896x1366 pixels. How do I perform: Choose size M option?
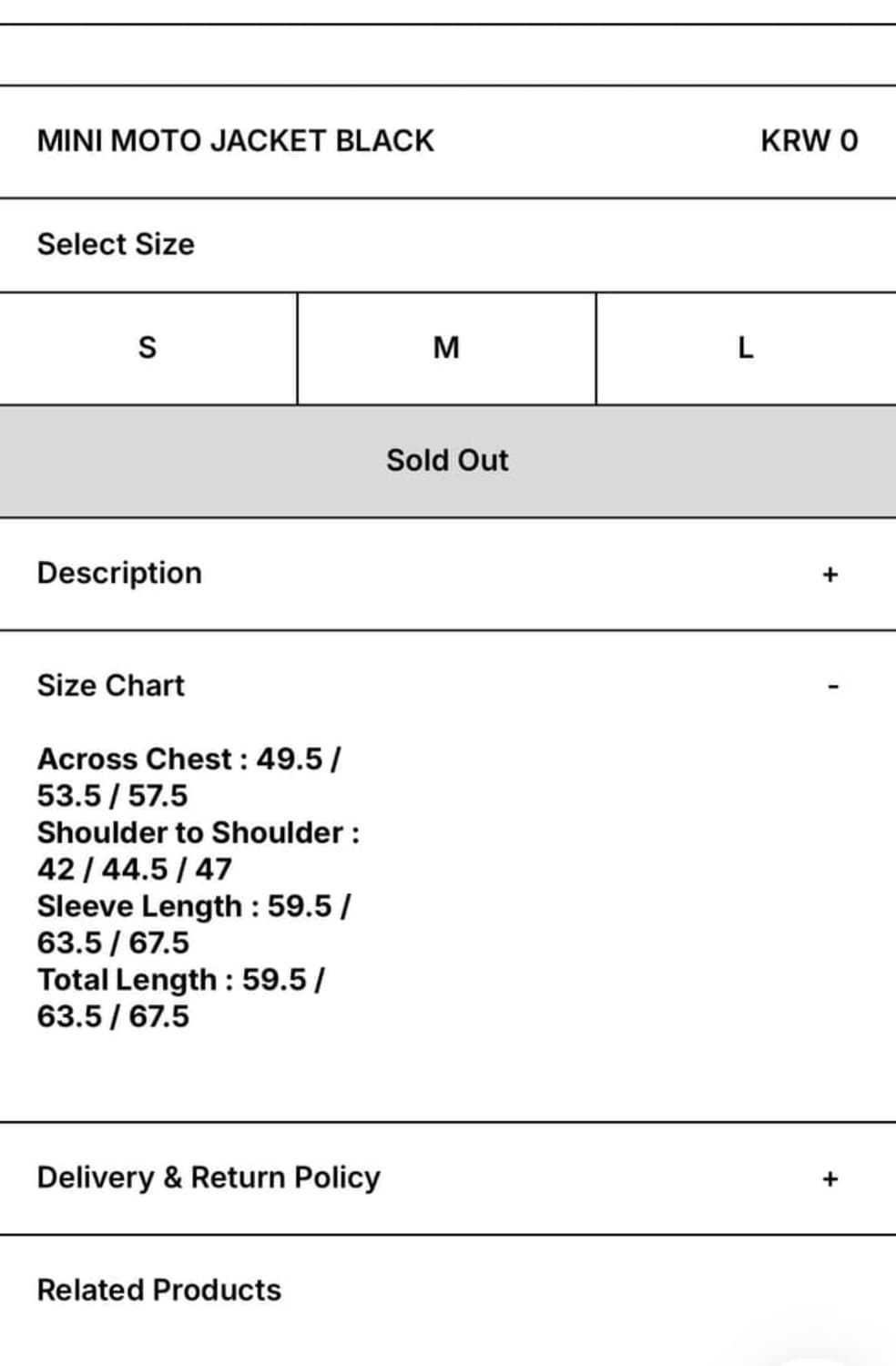[446, 348]
